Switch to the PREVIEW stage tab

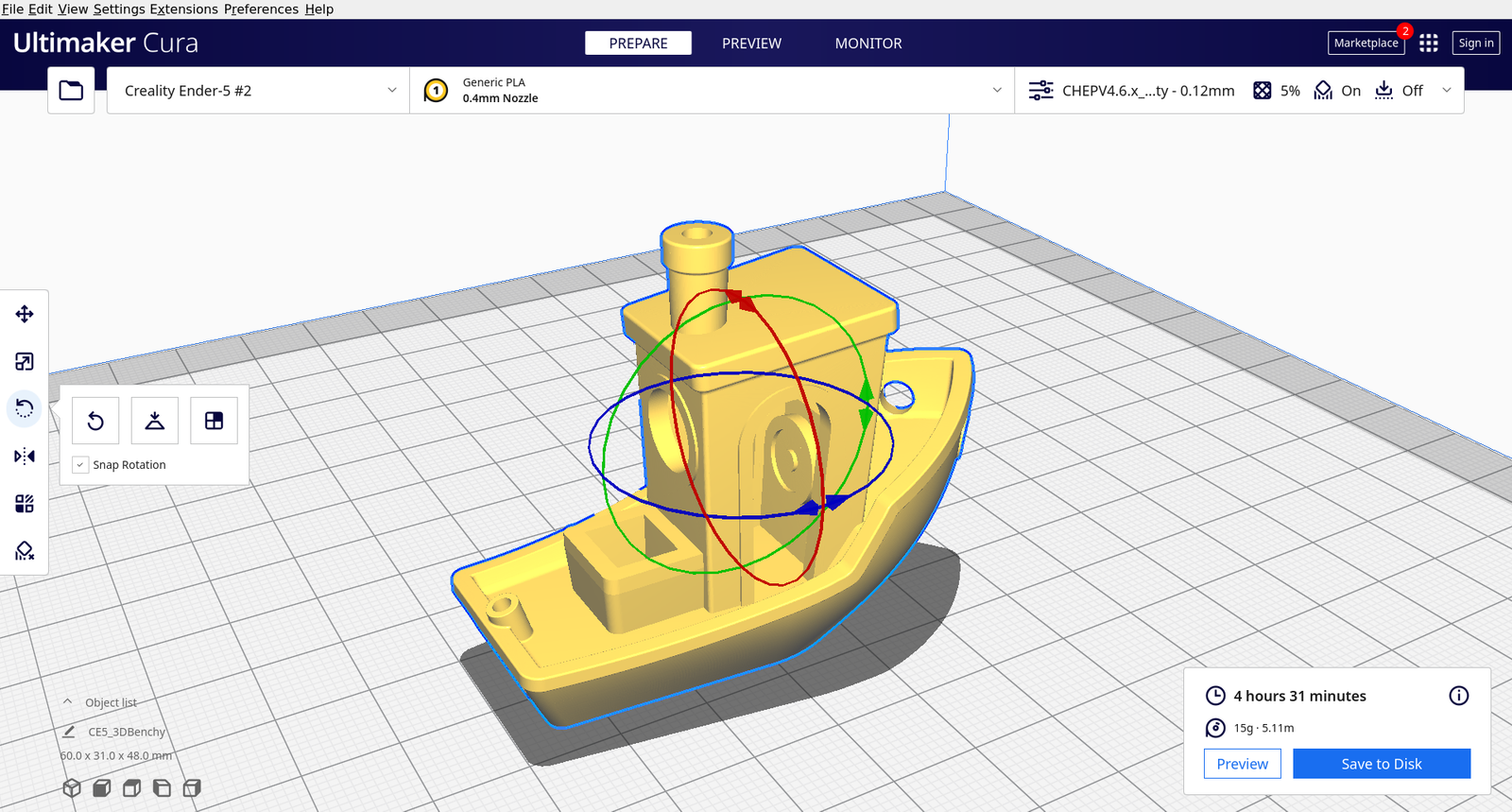point(751,43)
